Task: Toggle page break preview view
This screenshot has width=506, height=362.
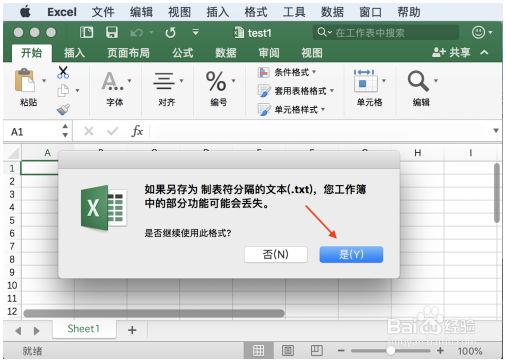Action: pos(316,350)
